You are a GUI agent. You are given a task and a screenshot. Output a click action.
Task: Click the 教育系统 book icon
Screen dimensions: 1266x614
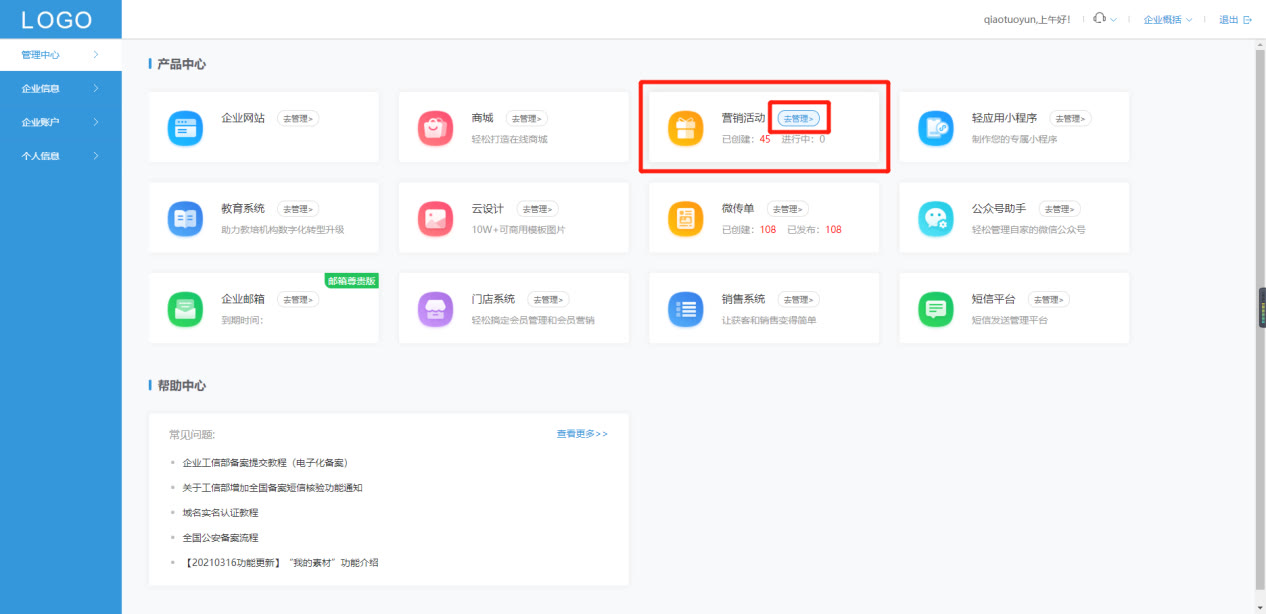click(x=185, y=217)
